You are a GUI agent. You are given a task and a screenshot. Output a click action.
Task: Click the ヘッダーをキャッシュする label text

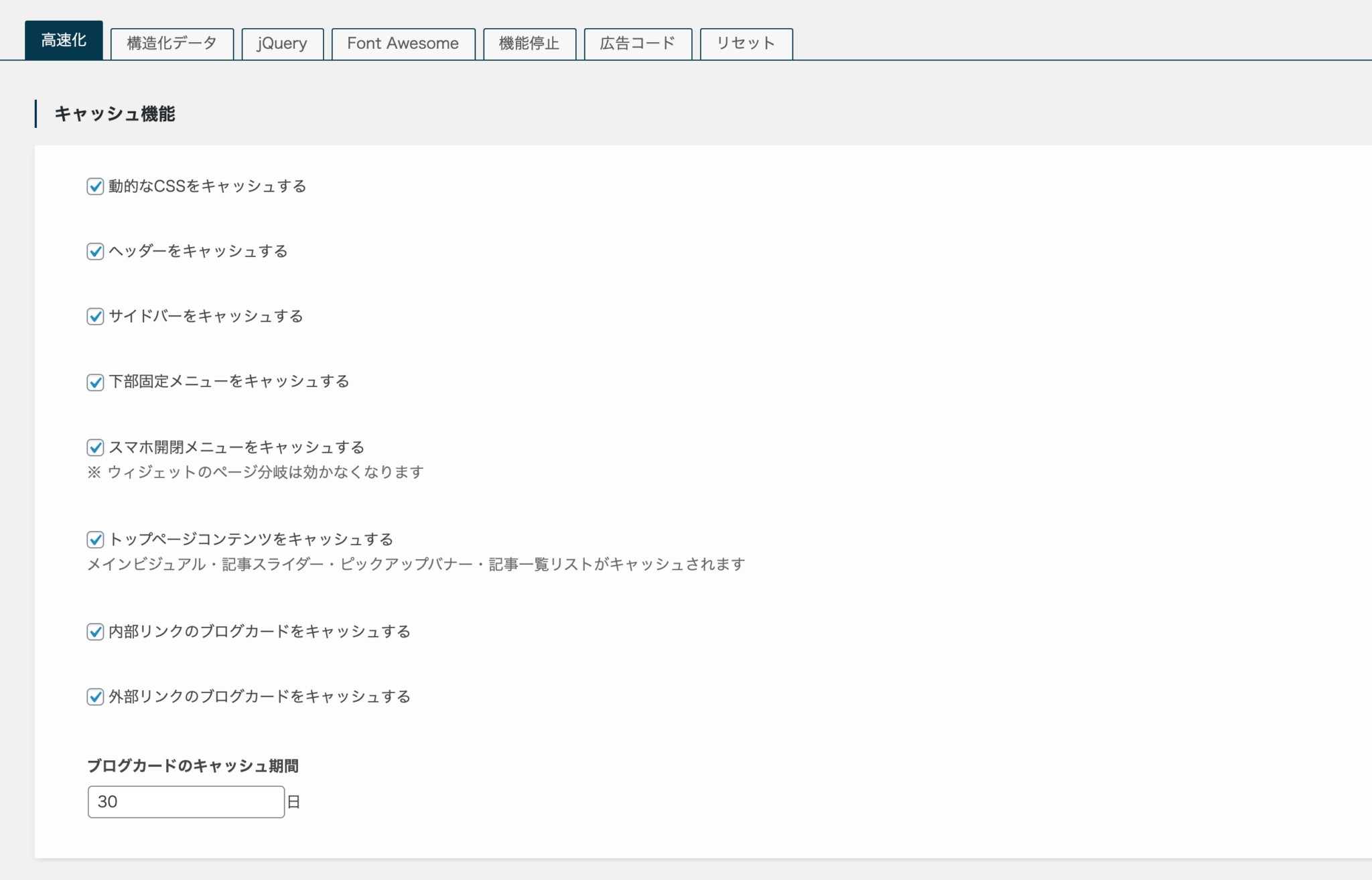pyautogui.click(x=198, y=251)
